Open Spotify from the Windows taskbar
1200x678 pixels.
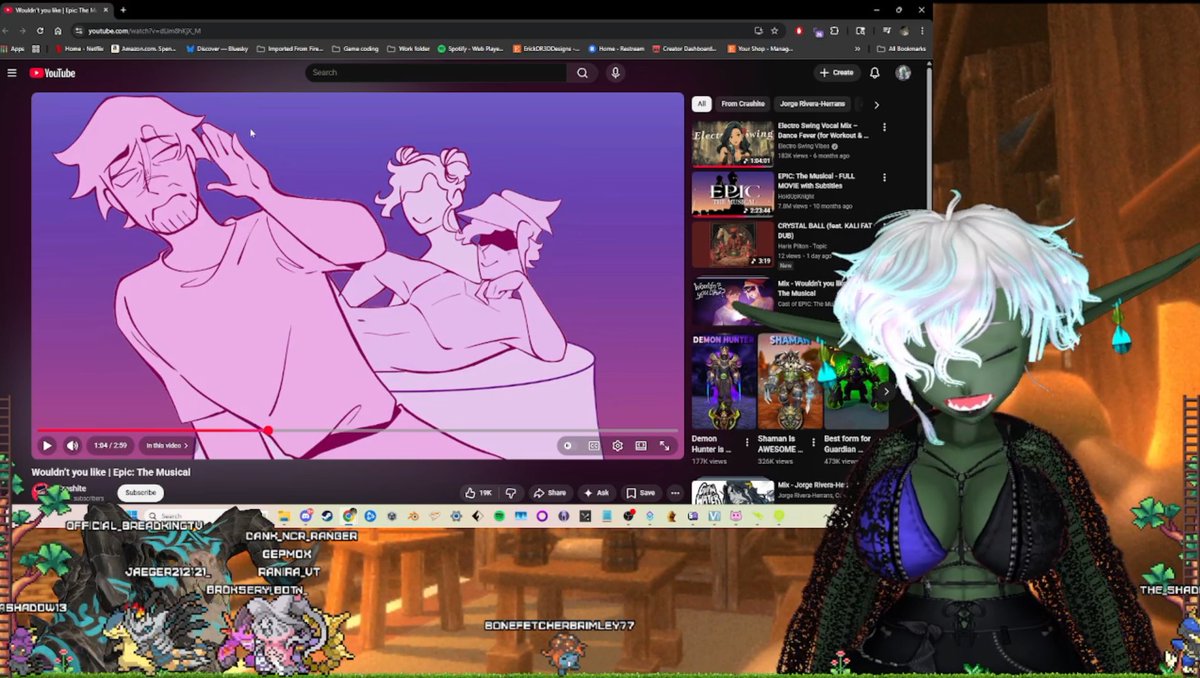point(499,516)
